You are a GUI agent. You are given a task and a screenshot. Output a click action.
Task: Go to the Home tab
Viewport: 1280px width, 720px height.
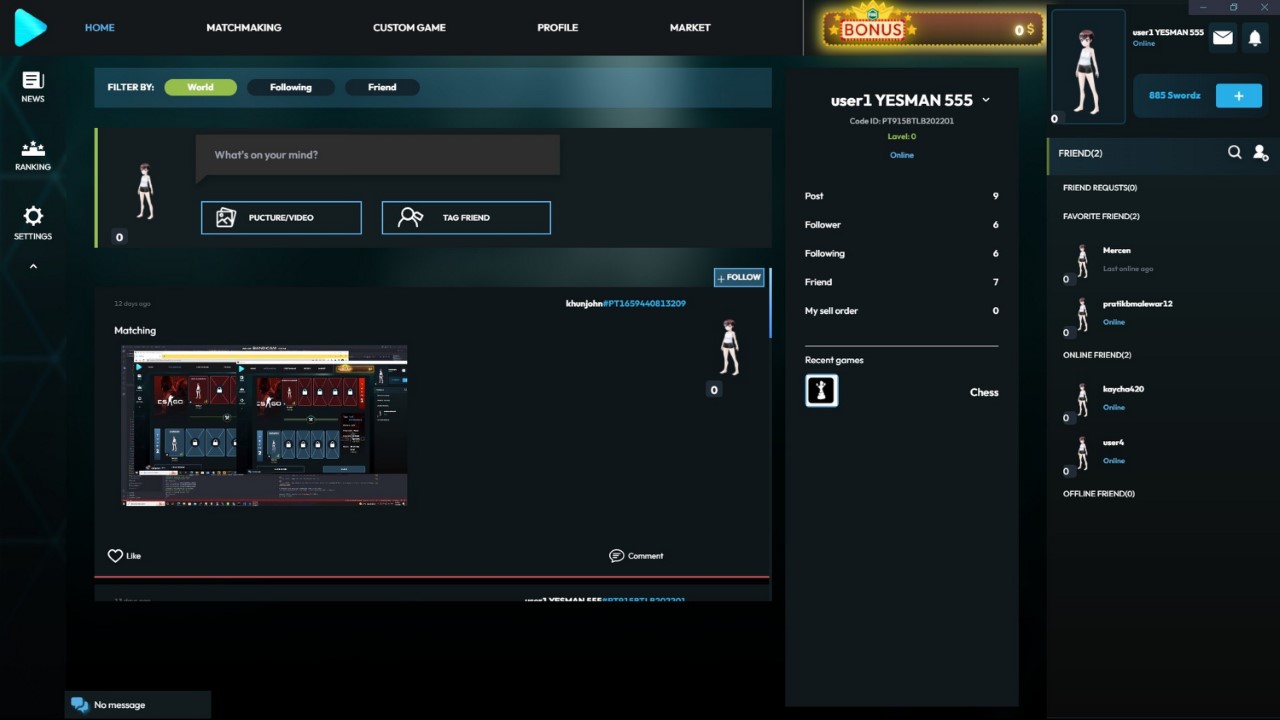tap(99, 27)
